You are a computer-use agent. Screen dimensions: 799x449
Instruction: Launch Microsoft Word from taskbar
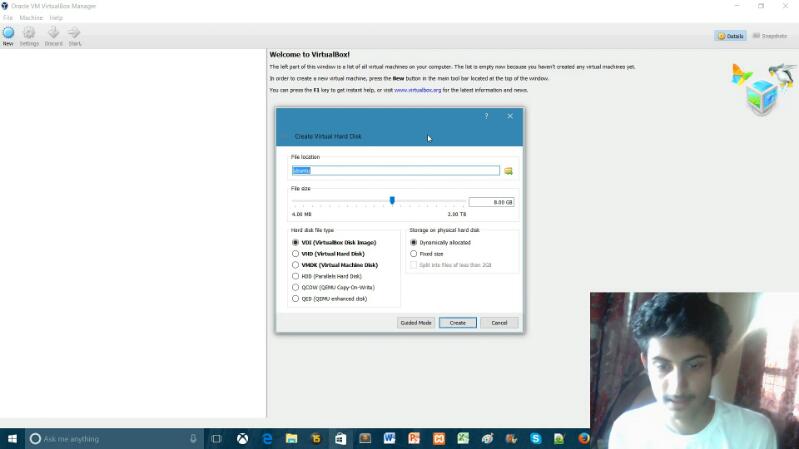(x=389, y=439)
